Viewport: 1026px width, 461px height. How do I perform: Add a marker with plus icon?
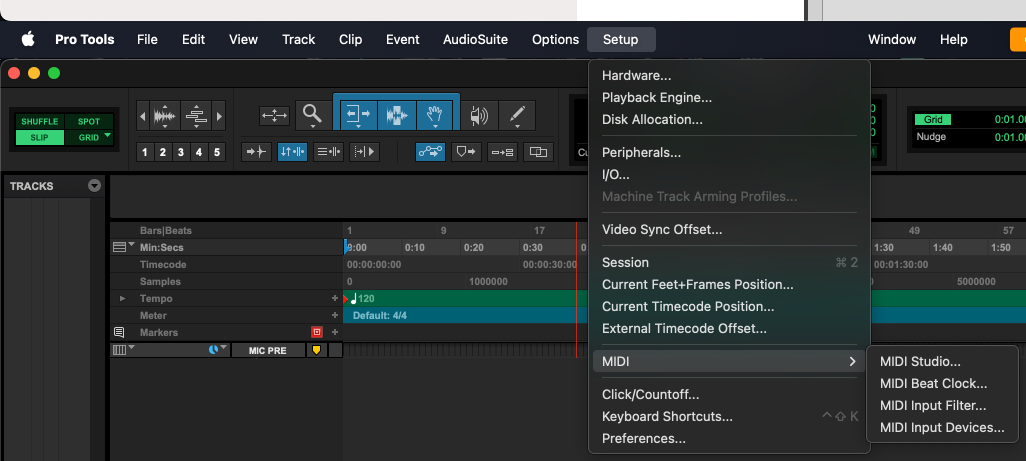point(335,332)
